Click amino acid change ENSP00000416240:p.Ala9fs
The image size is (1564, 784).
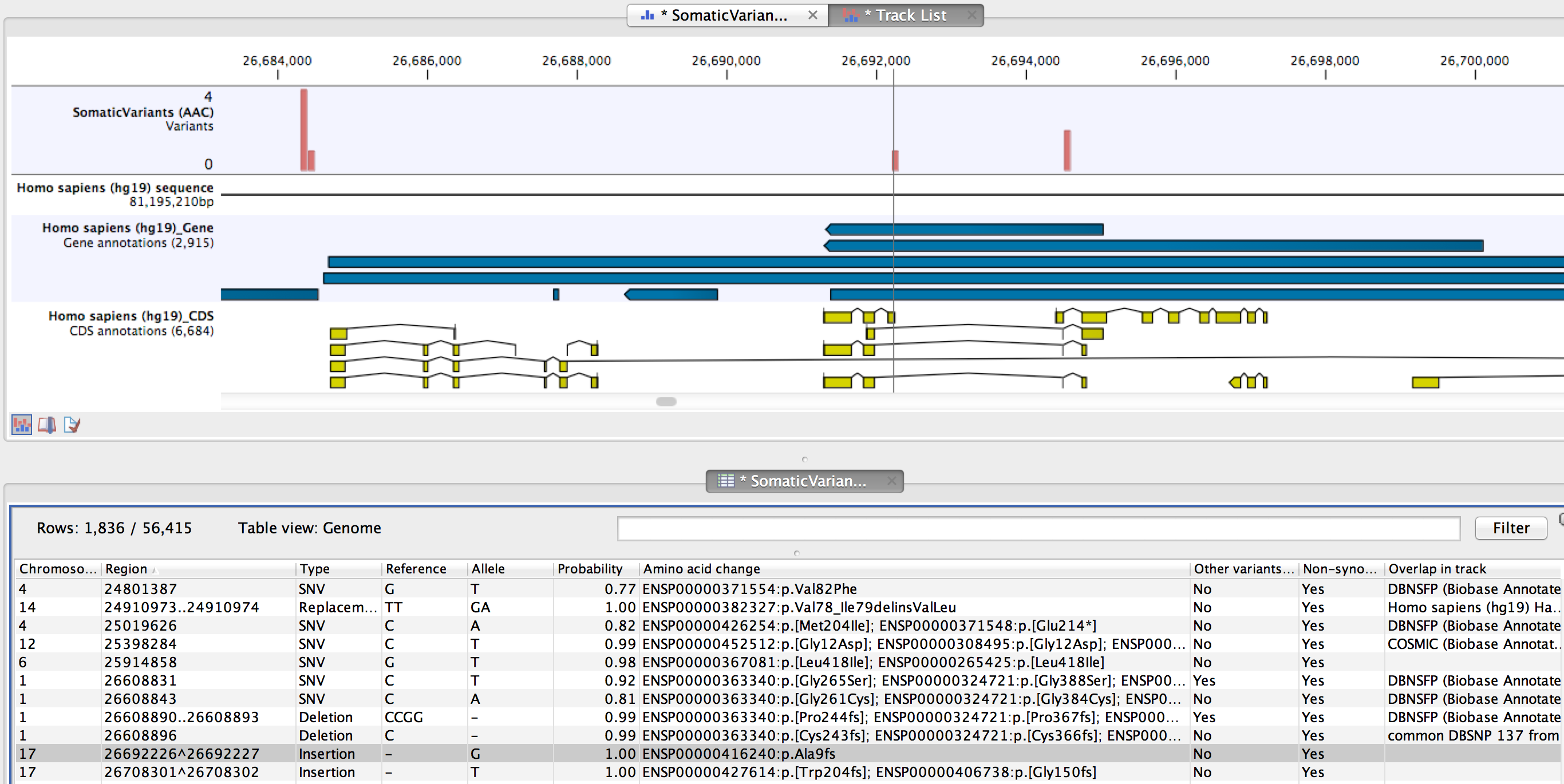tap(738, 754)
